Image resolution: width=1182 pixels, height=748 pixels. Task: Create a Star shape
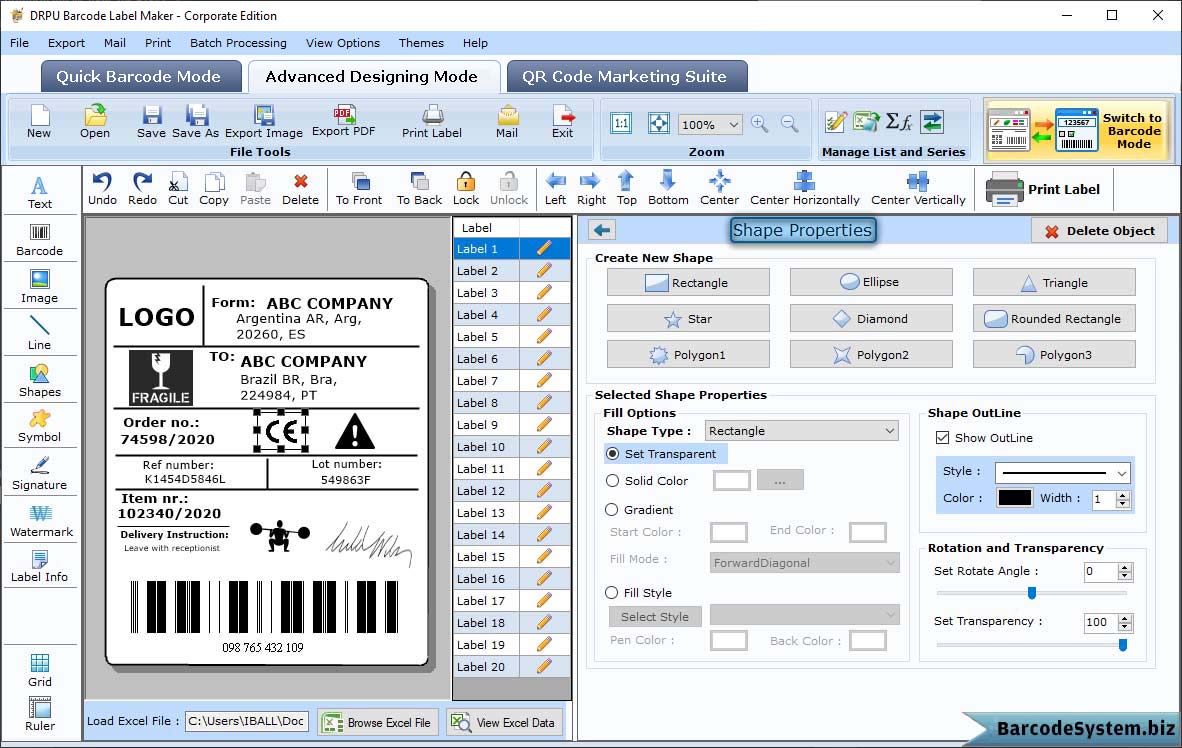[x=688, y=318]
